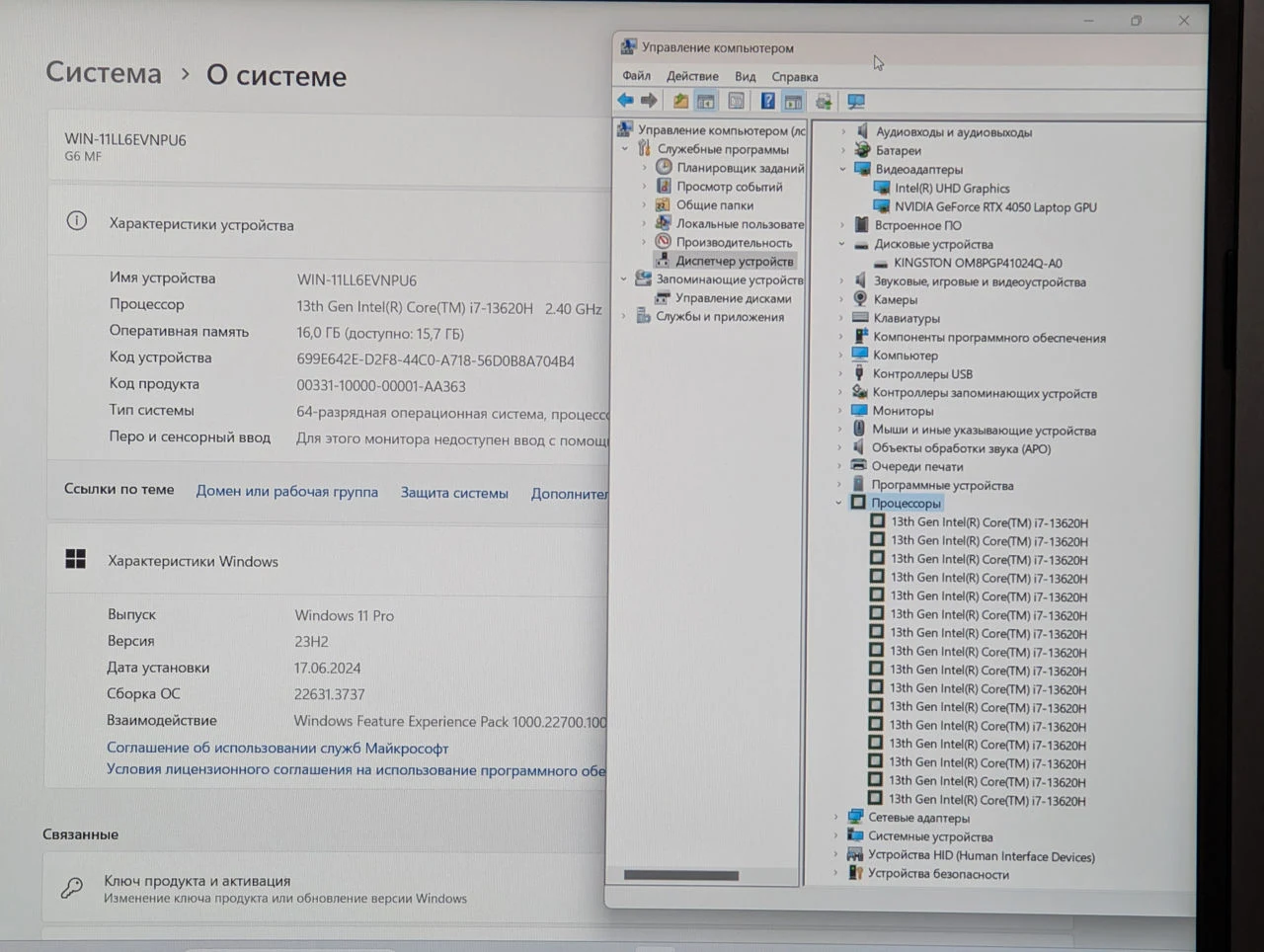Image resolution: width=1264 pixels, height=952 pixels.
Task: Expand the Сетевые адаптеры category
Action: [836, 818]
